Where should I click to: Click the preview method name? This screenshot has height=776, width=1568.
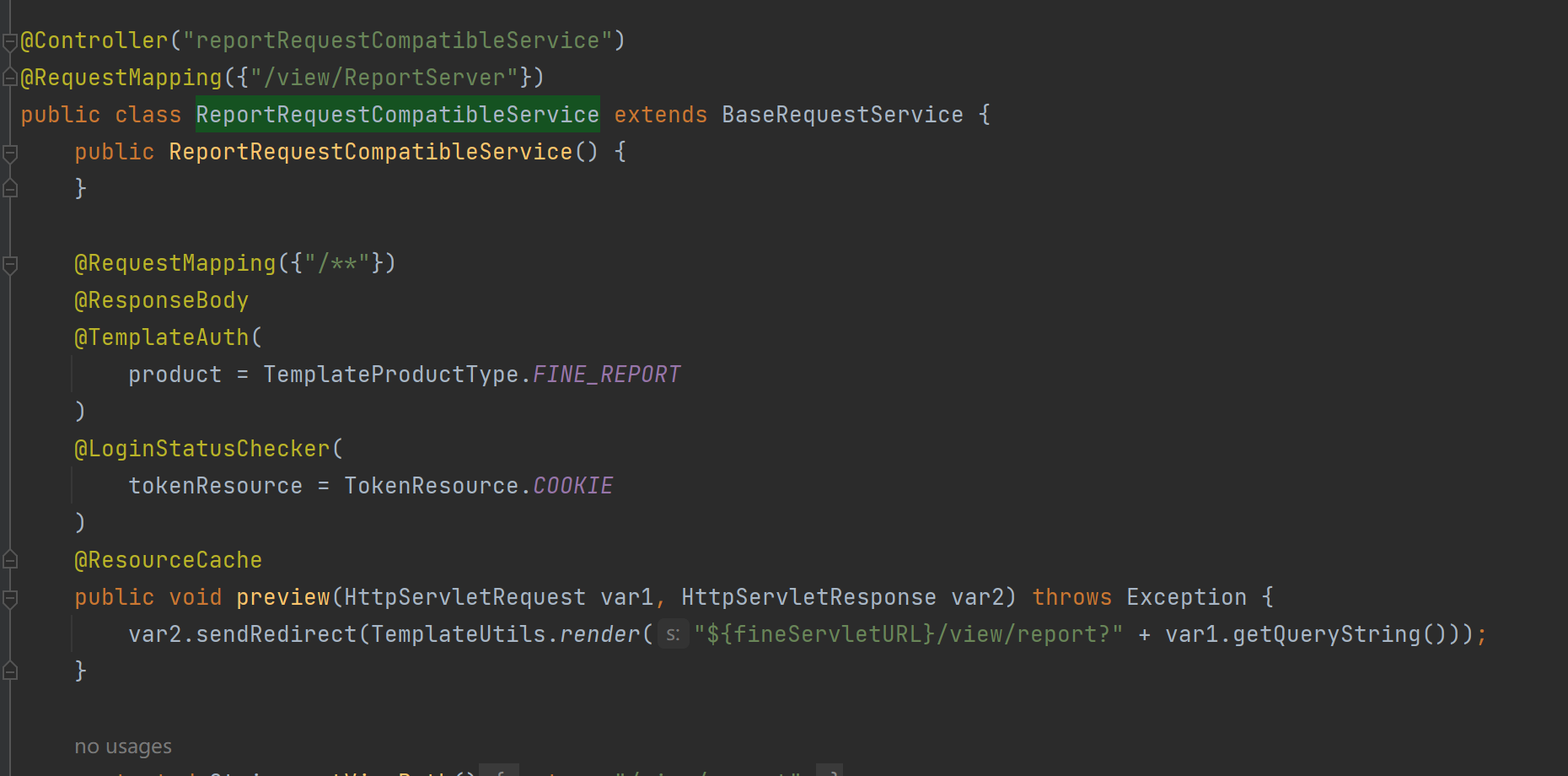(282, 597)
